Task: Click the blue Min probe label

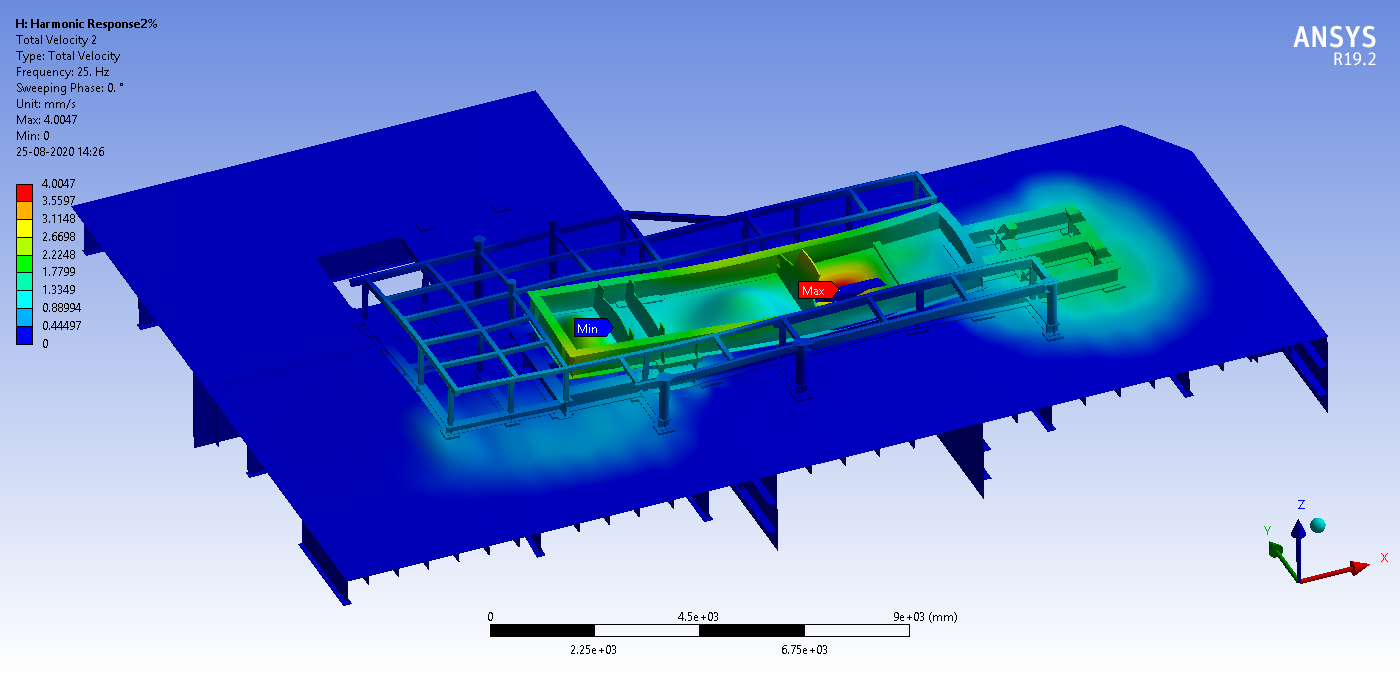Action: tap(589, 328)
